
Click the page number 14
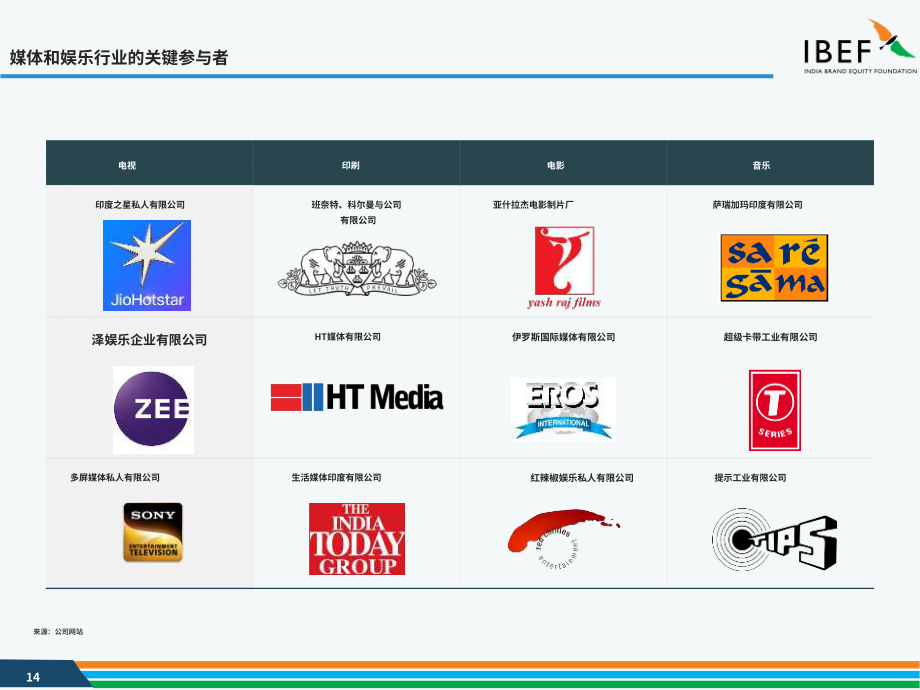(x=33, y=677)
